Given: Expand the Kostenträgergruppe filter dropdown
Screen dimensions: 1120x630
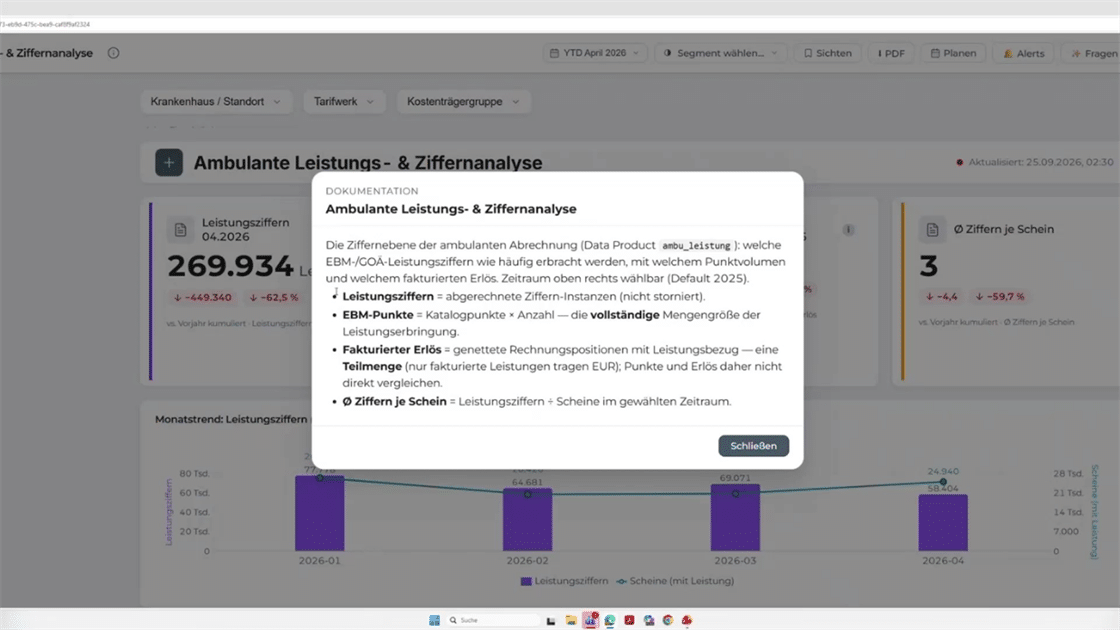Looking at the screenshot, I should tap(463, 101).
